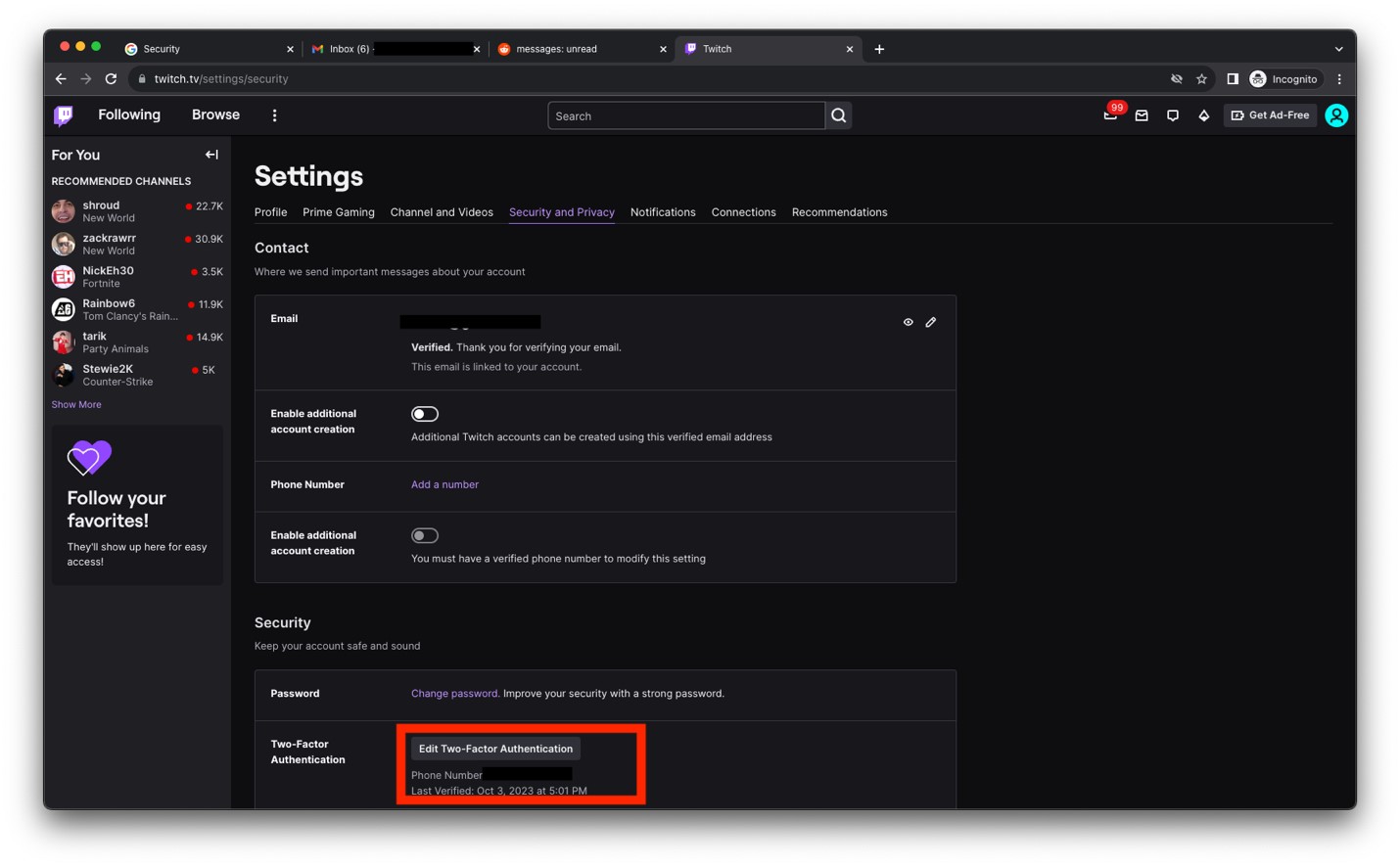
Task: Click the eye-slash tracking icon in address bar
Action: coord(1177,79)
